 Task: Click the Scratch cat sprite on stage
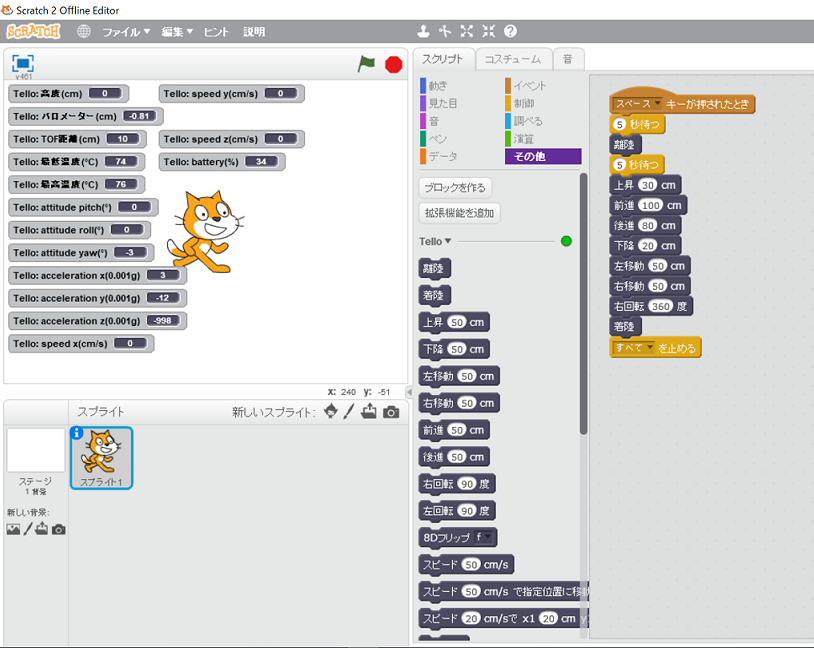click(x=205, y=232)
